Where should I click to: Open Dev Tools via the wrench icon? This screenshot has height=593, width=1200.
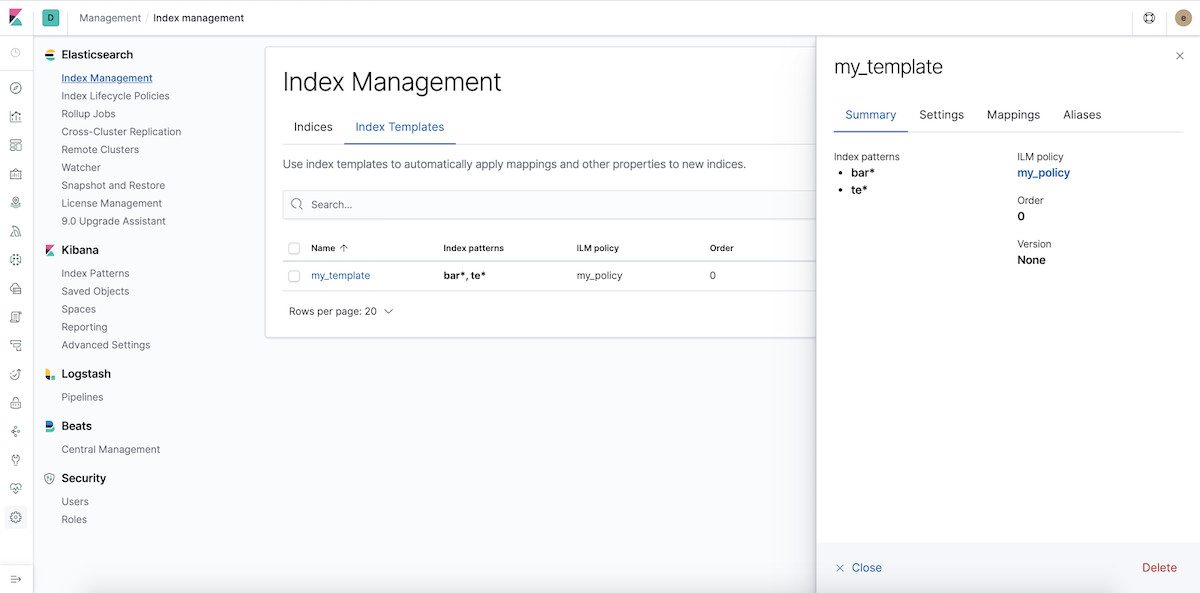(x=16, y=460)
